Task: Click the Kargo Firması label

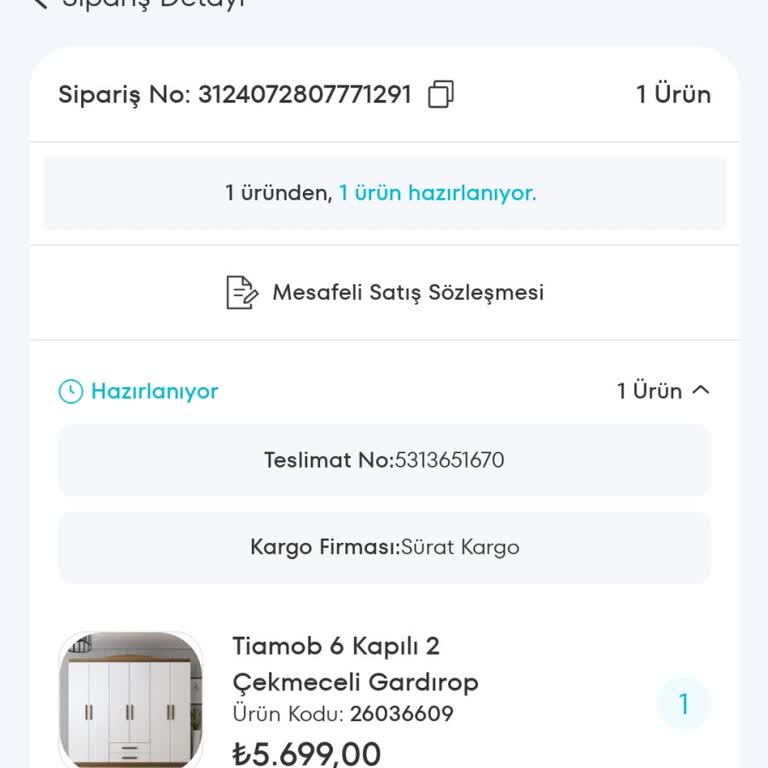Action: [x=325, y=547]
